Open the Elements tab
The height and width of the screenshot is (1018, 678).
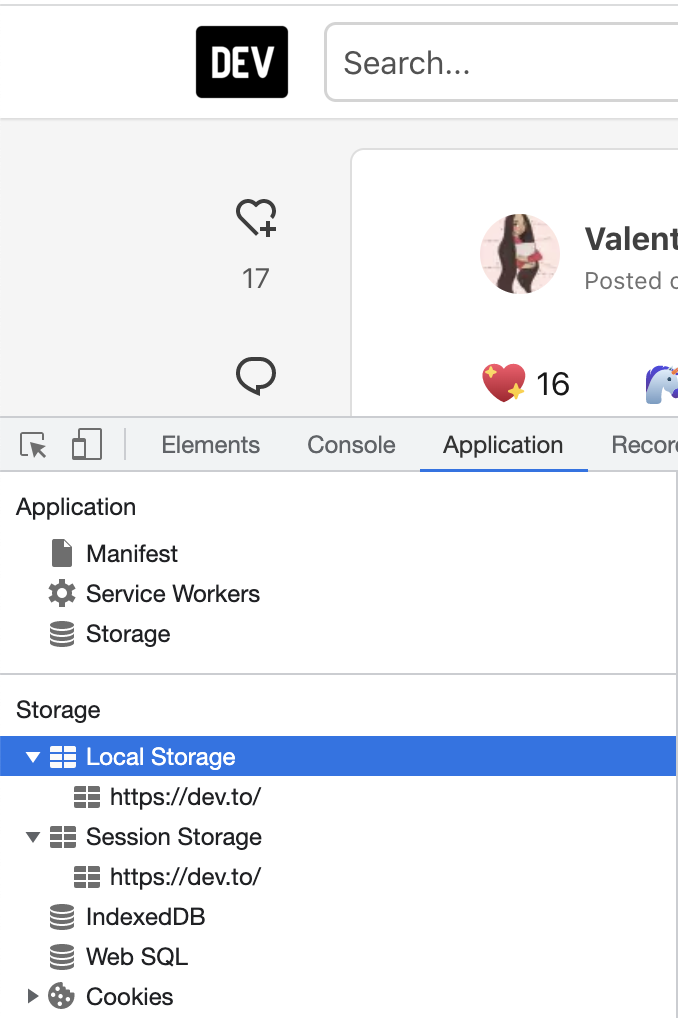(211, 445)
